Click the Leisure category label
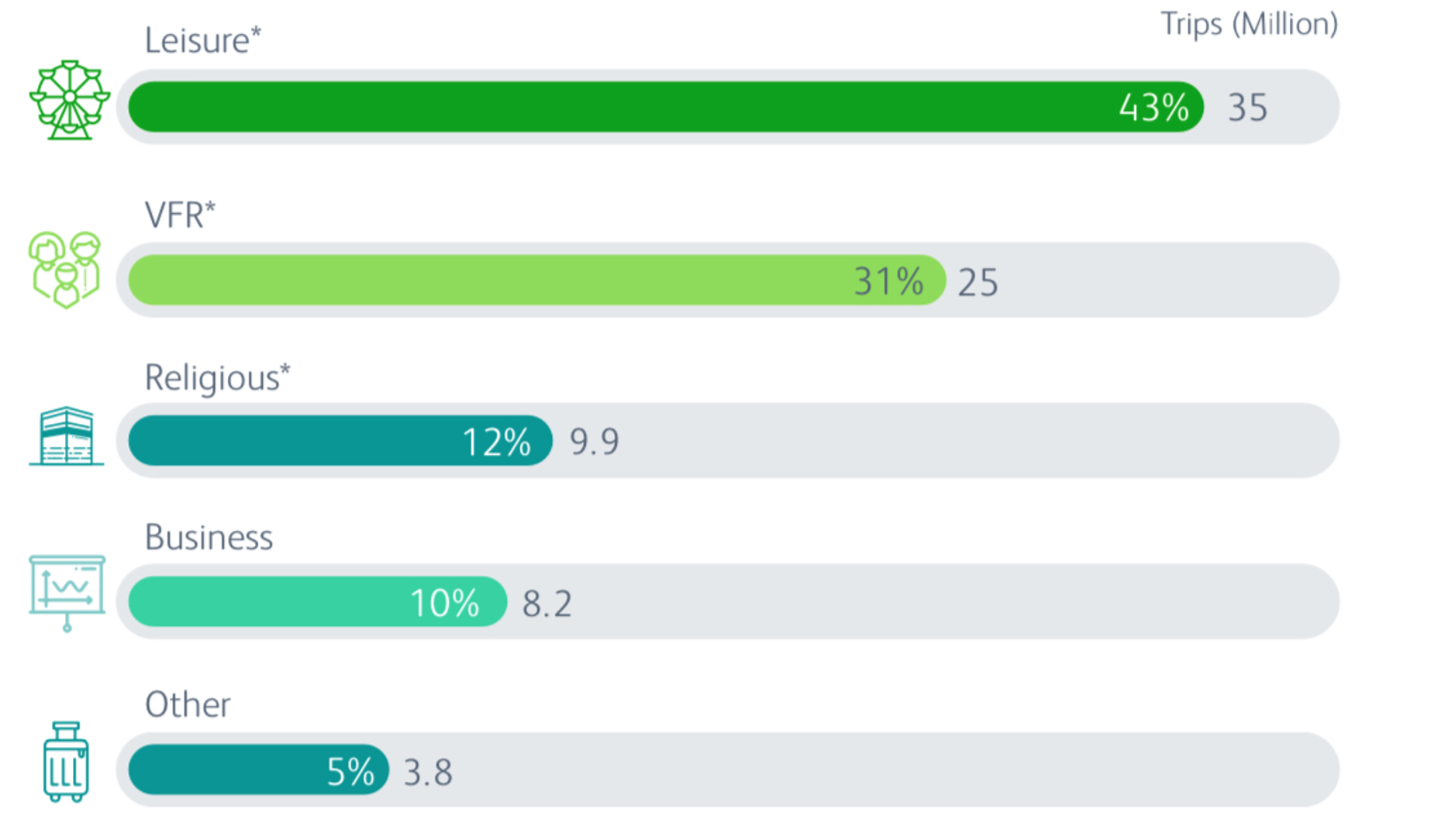 click(x=203, y=41)
